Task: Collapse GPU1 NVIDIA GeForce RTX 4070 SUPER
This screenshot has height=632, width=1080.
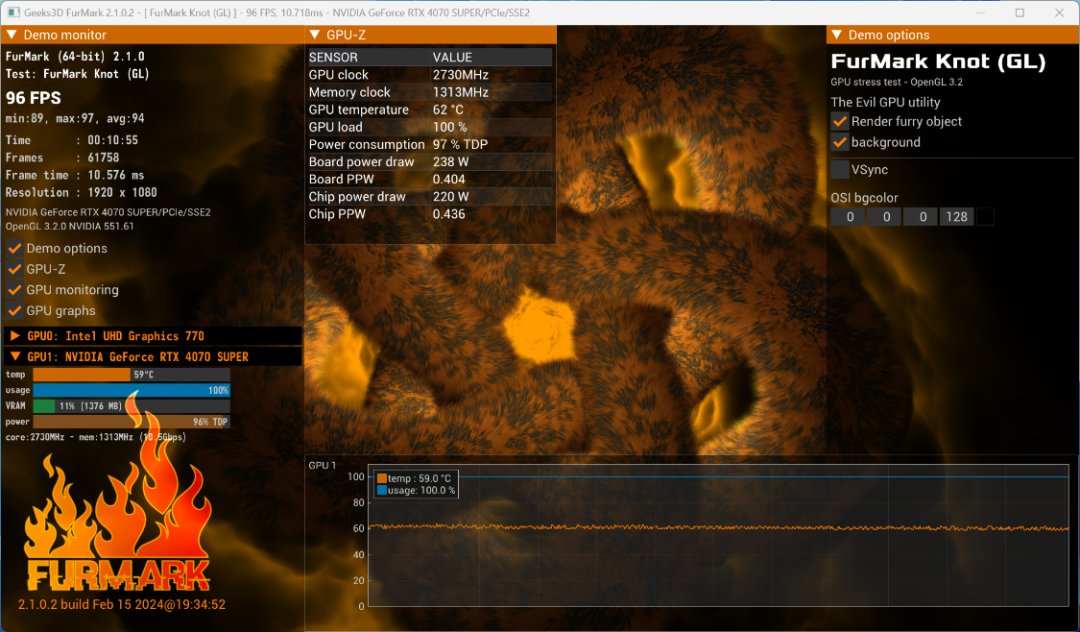Action: click(x=14, y=357)
